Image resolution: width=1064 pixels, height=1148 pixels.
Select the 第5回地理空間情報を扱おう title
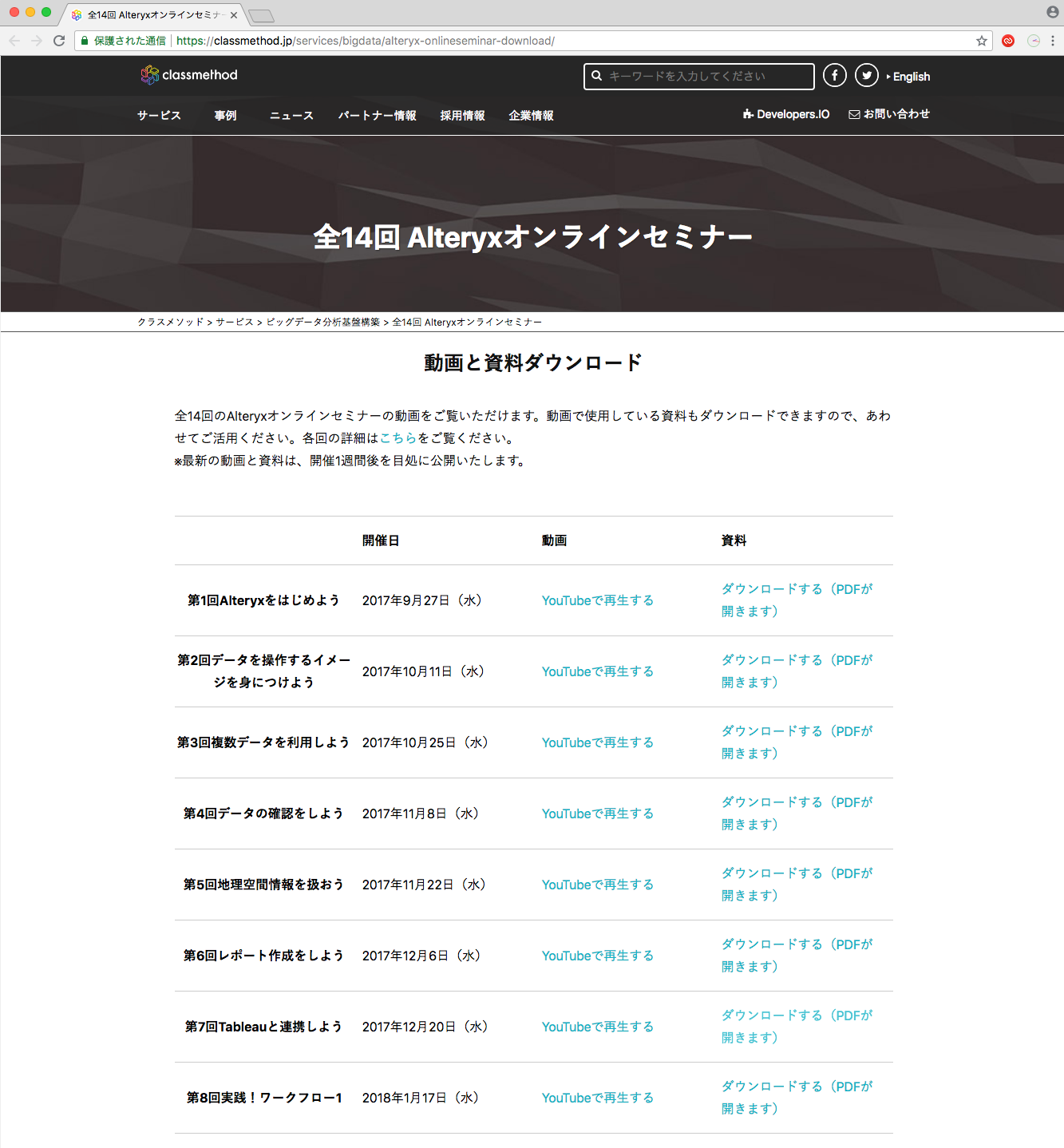click(x=263, y=885)
